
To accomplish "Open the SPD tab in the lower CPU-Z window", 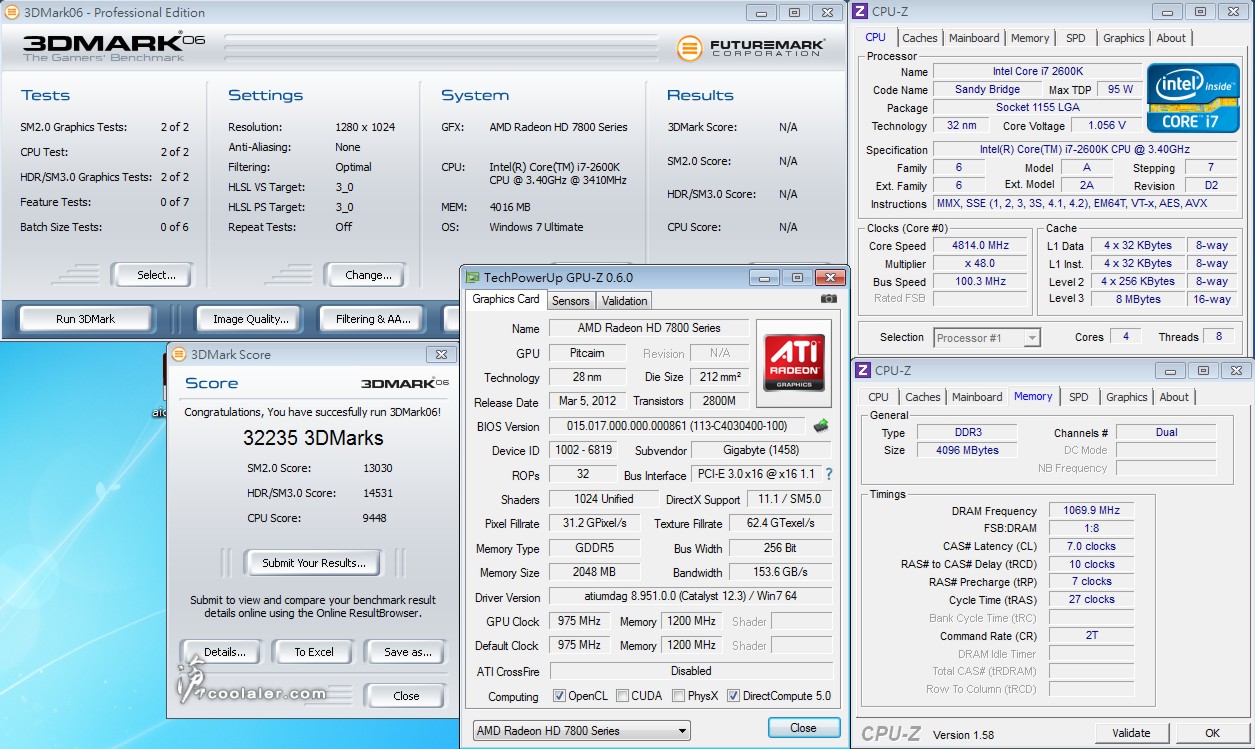I will (x=1078, y=397).
